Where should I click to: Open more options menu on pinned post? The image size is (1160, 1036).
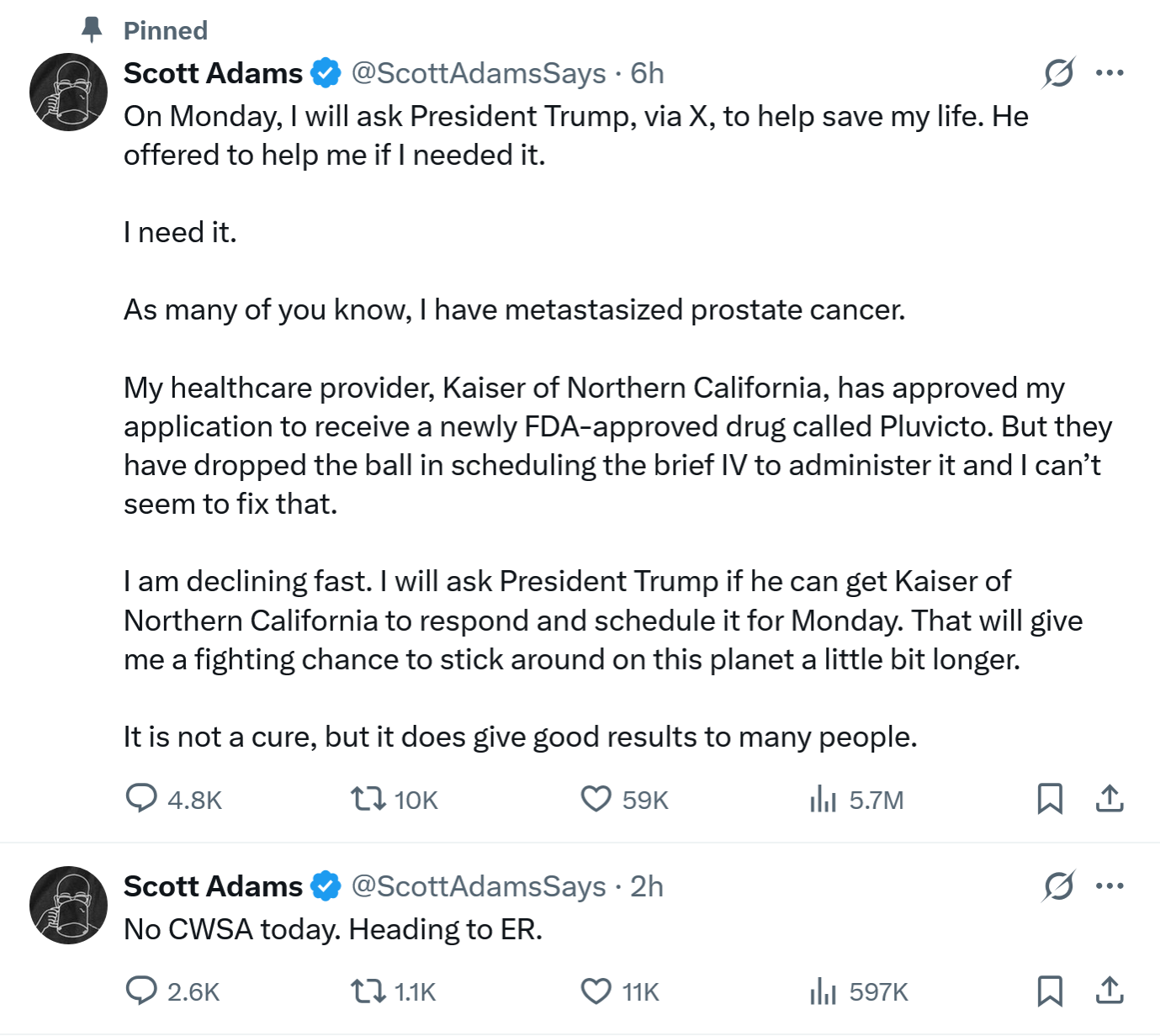[x=1110, y=73]
